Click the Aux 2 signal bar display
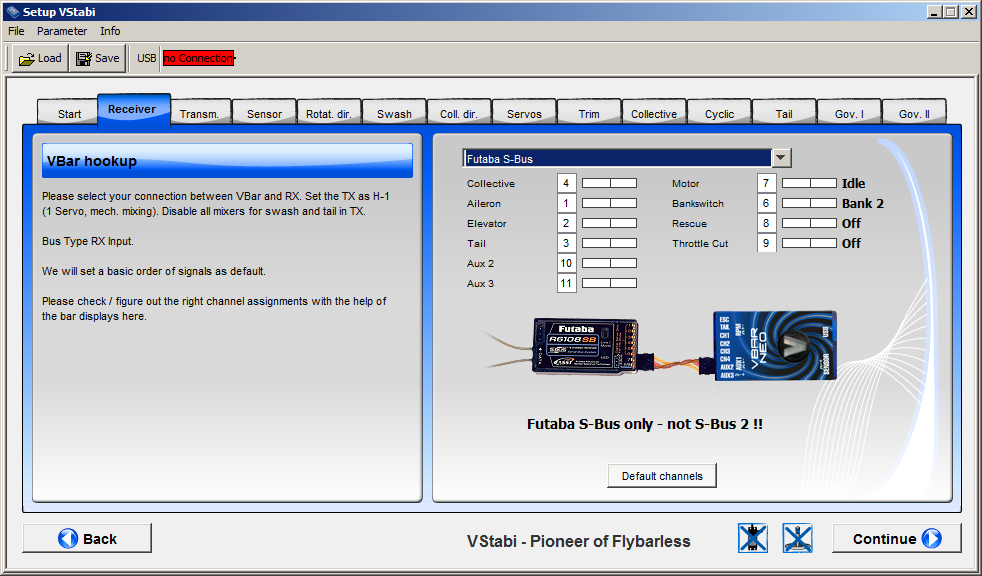982x576 pixels. pyautogui.click(x=609, y=264)
